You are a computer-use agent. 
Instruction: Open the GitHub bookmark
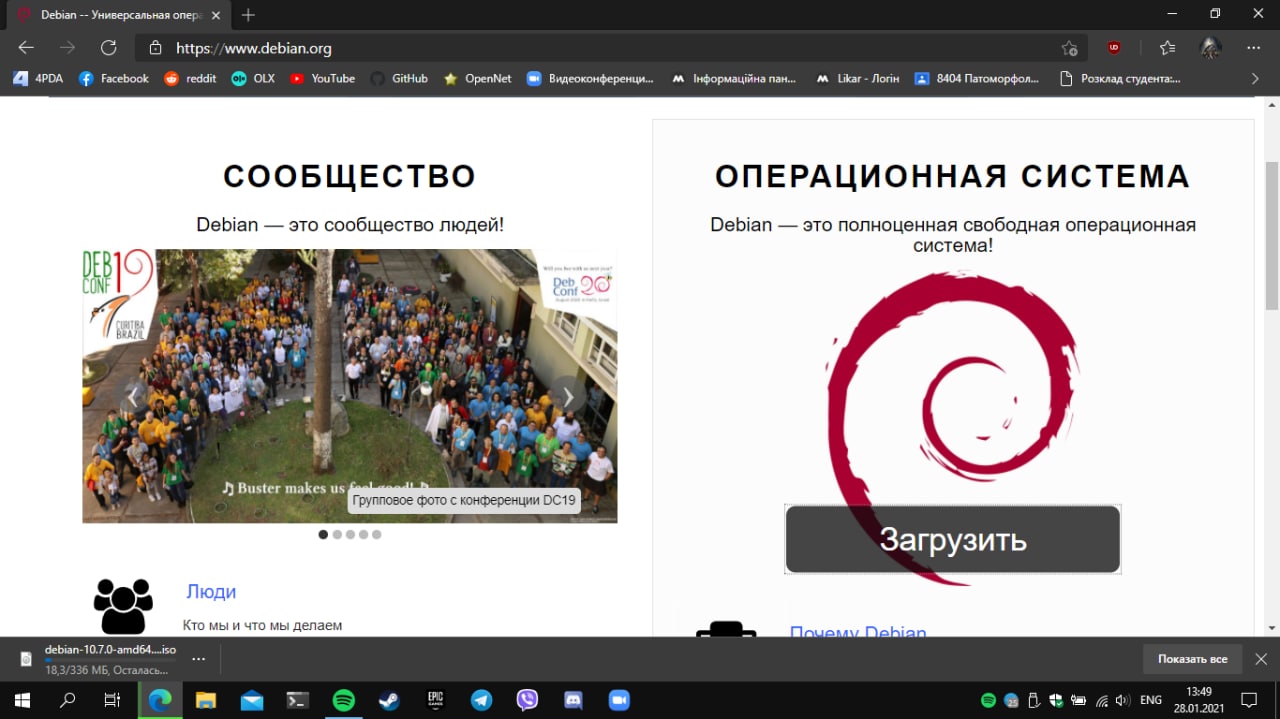click(x=399, y=78)
